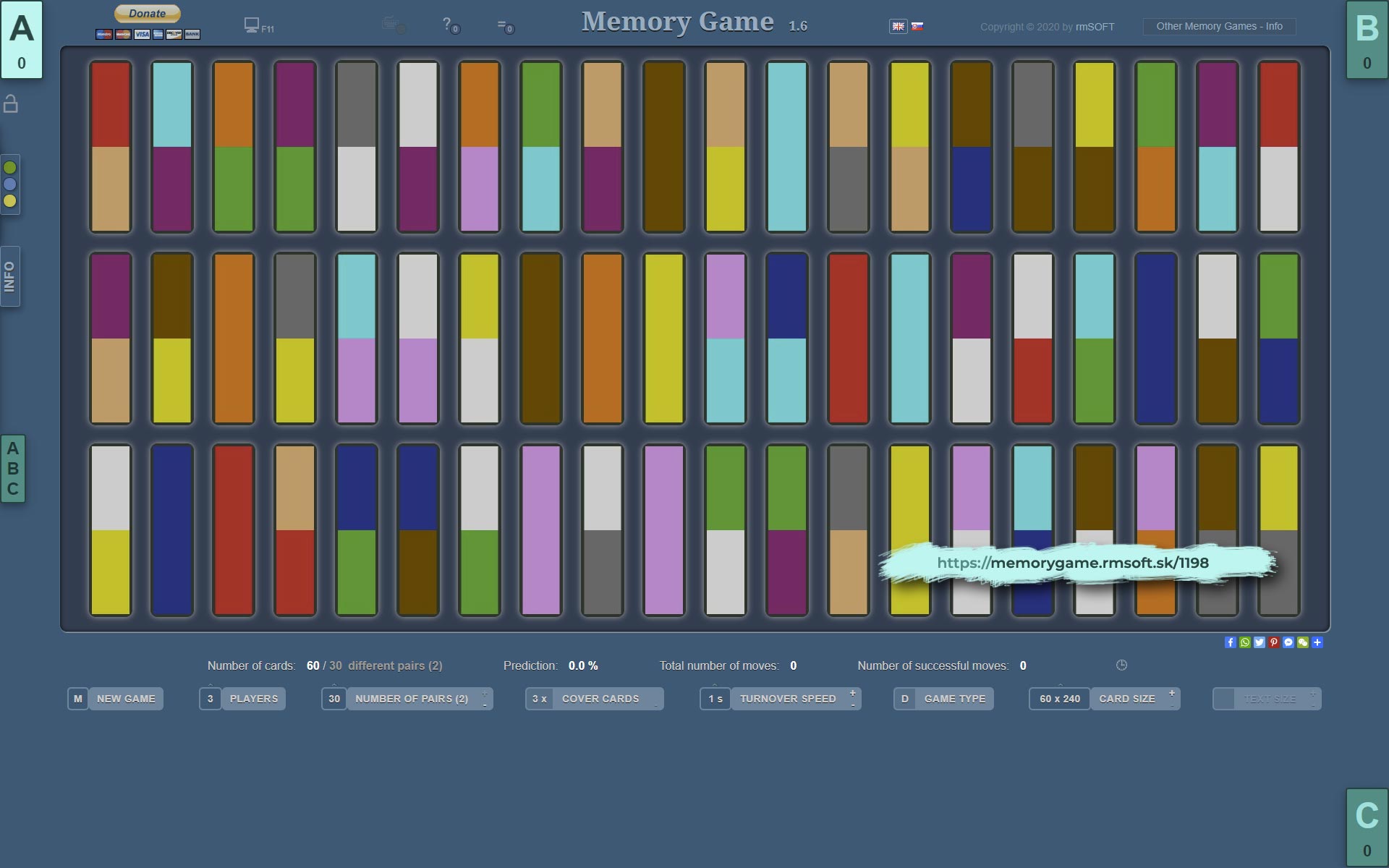Switch to the Slovak flag language
Screen dimensions: 1389x868
pyautogui.click(x=917, y=26)
